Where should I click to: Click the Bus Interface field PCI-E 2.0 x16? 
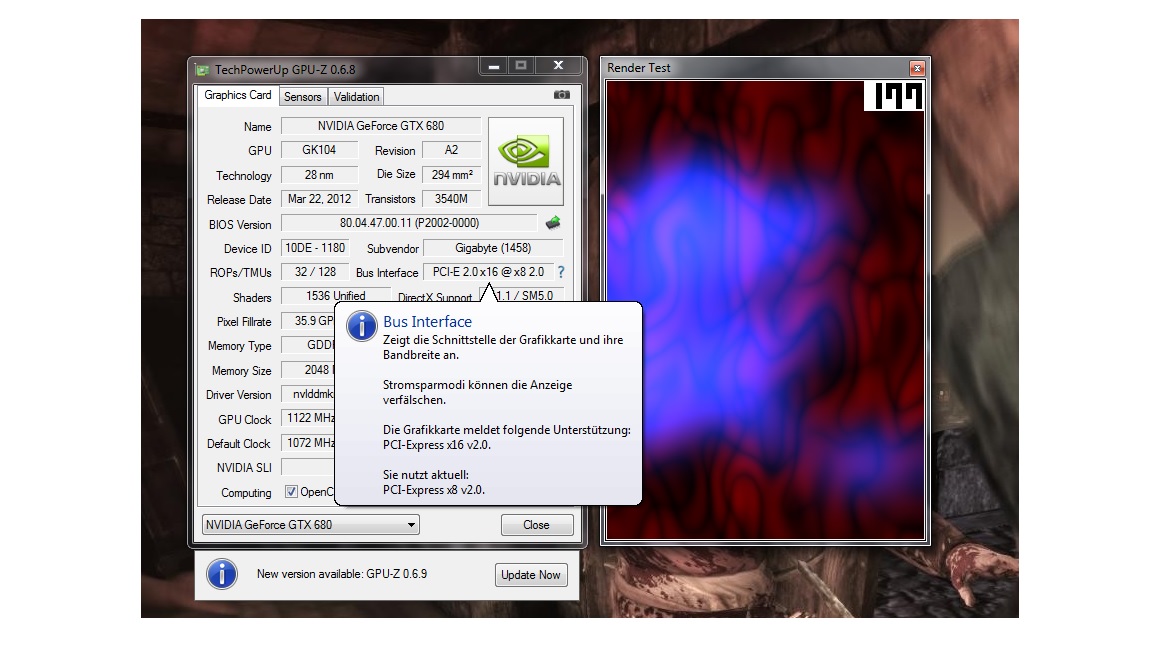pos(489,272)
